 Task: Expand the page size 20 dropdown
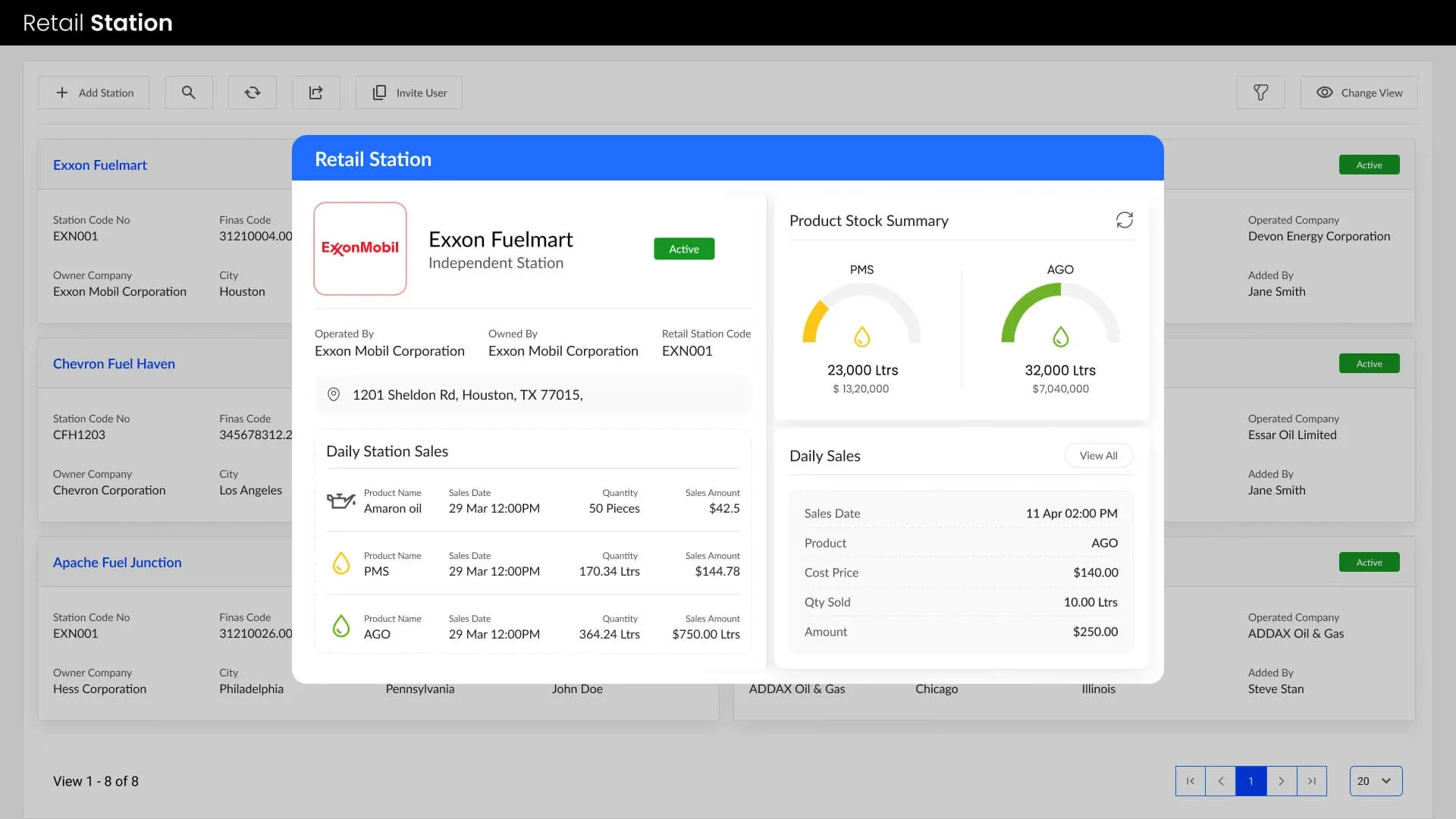(1376, 781)
